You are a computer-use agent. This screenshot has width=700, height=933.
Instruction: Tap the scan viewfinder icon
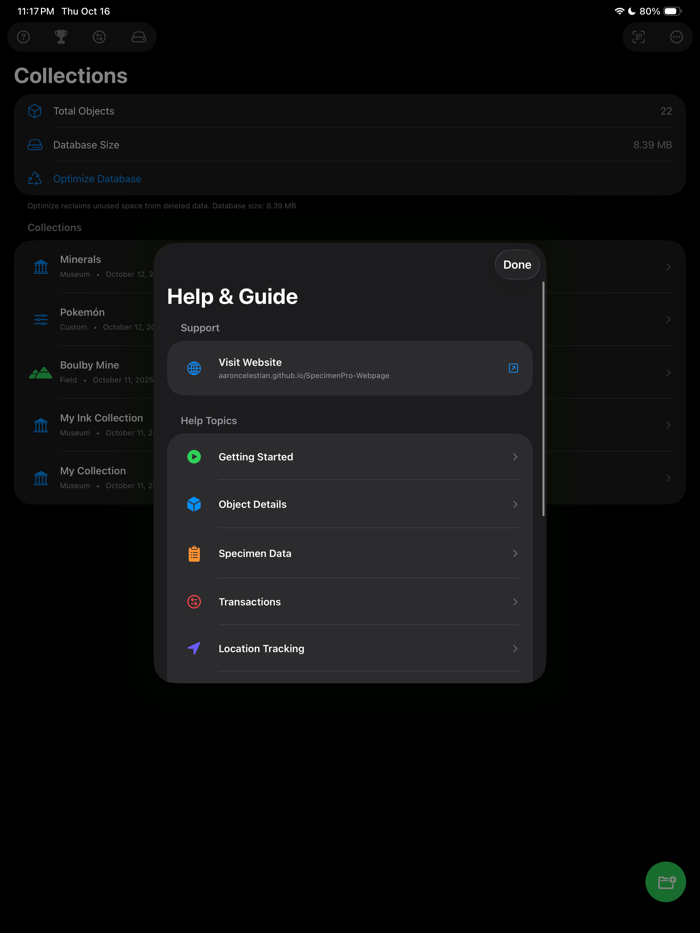click(639, 37)
